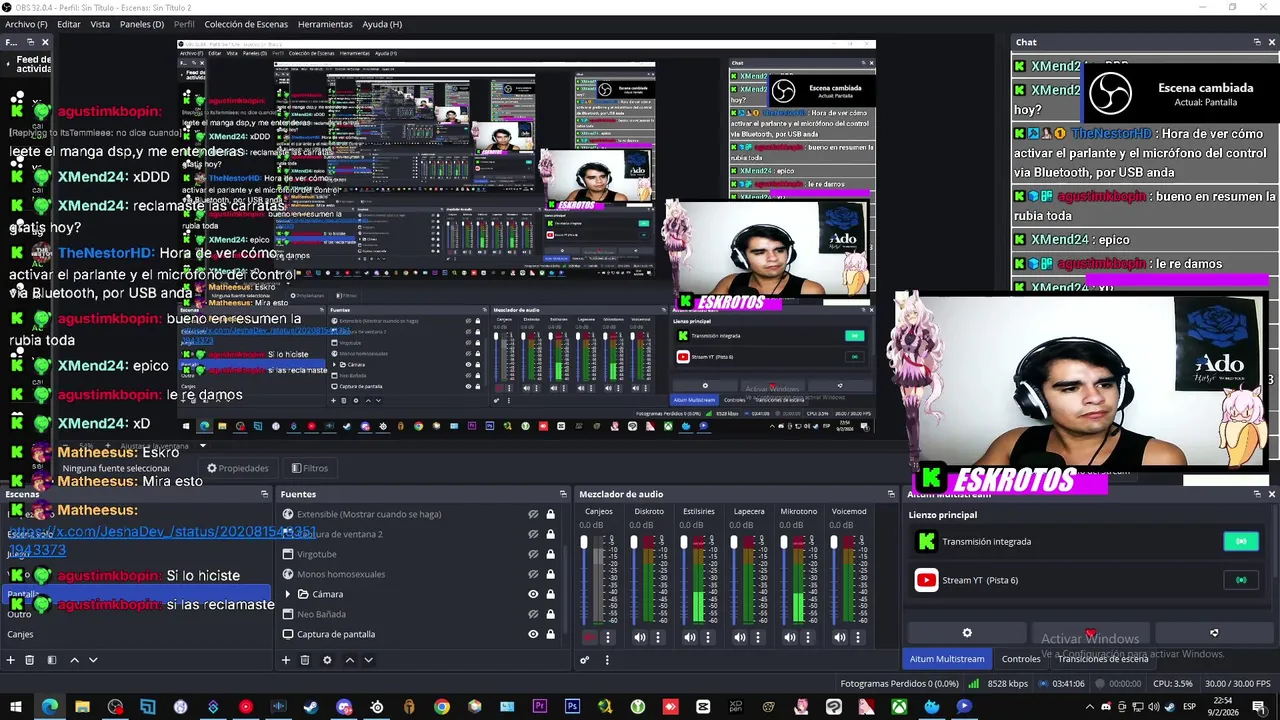Switch to the Controles tab

point(1021,659)
